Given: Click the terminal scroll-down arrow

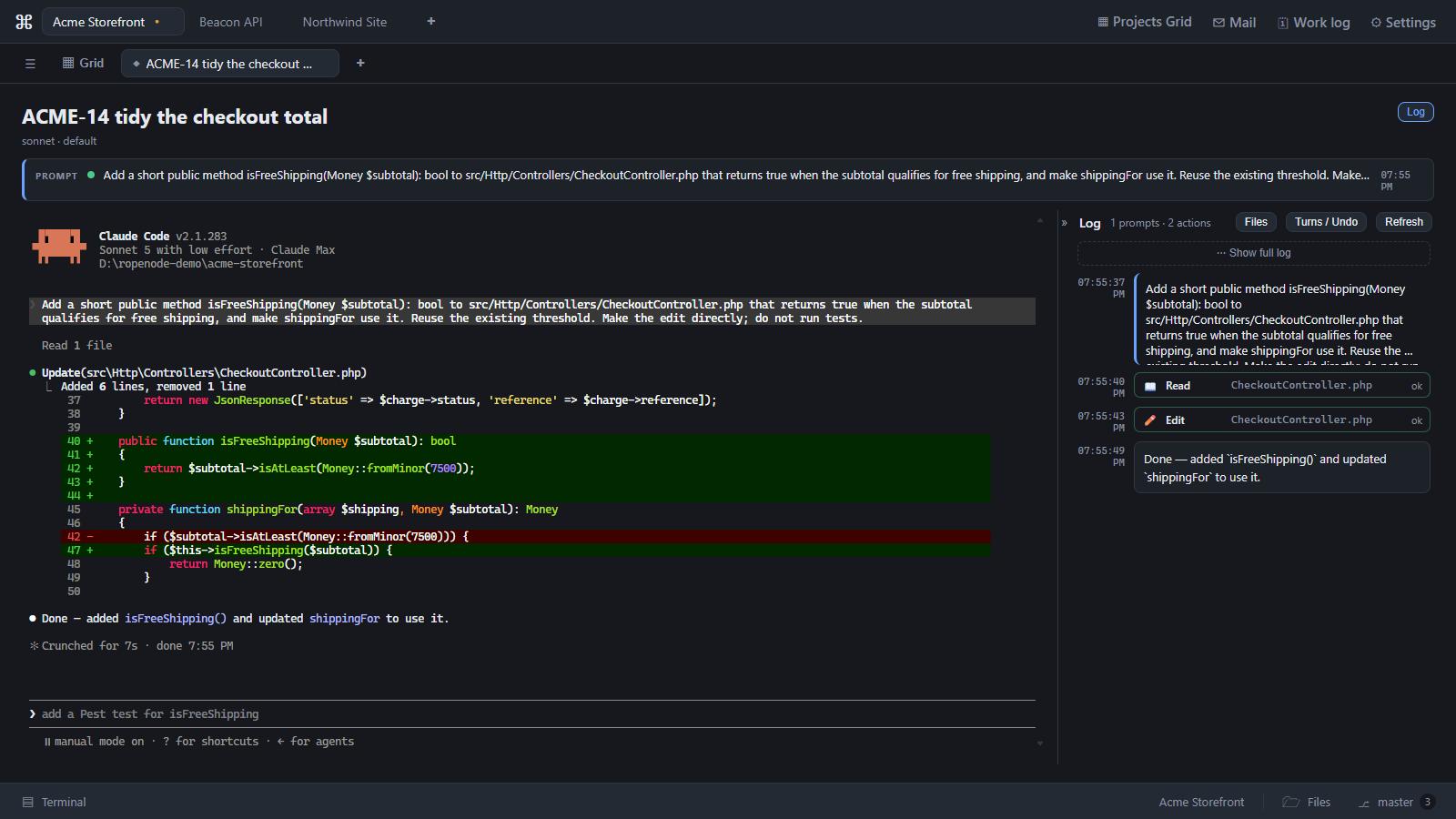Looking at the screenshot, I should tap(1040, 743).
